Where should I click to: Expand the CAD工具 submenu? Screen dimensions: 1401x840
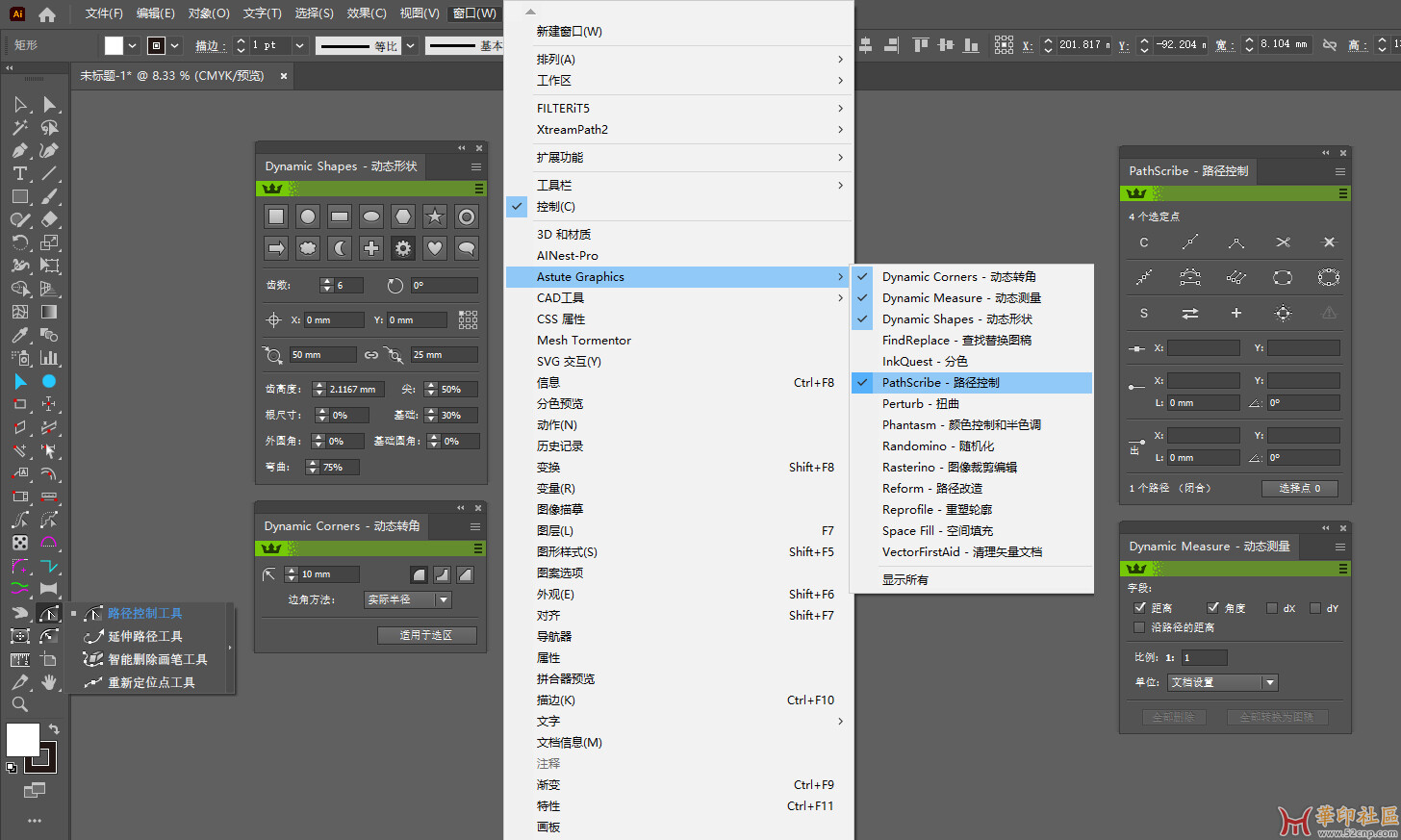678,297
